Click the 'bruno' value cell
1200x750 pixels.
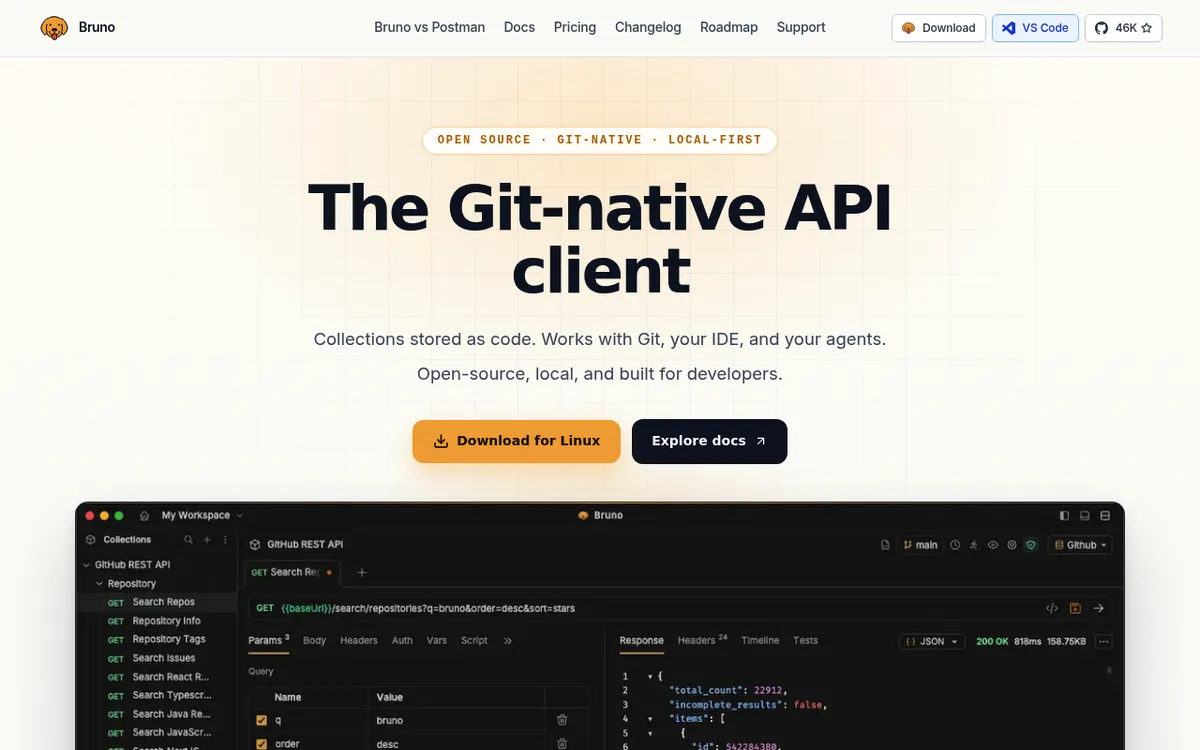tap(456, 720)
